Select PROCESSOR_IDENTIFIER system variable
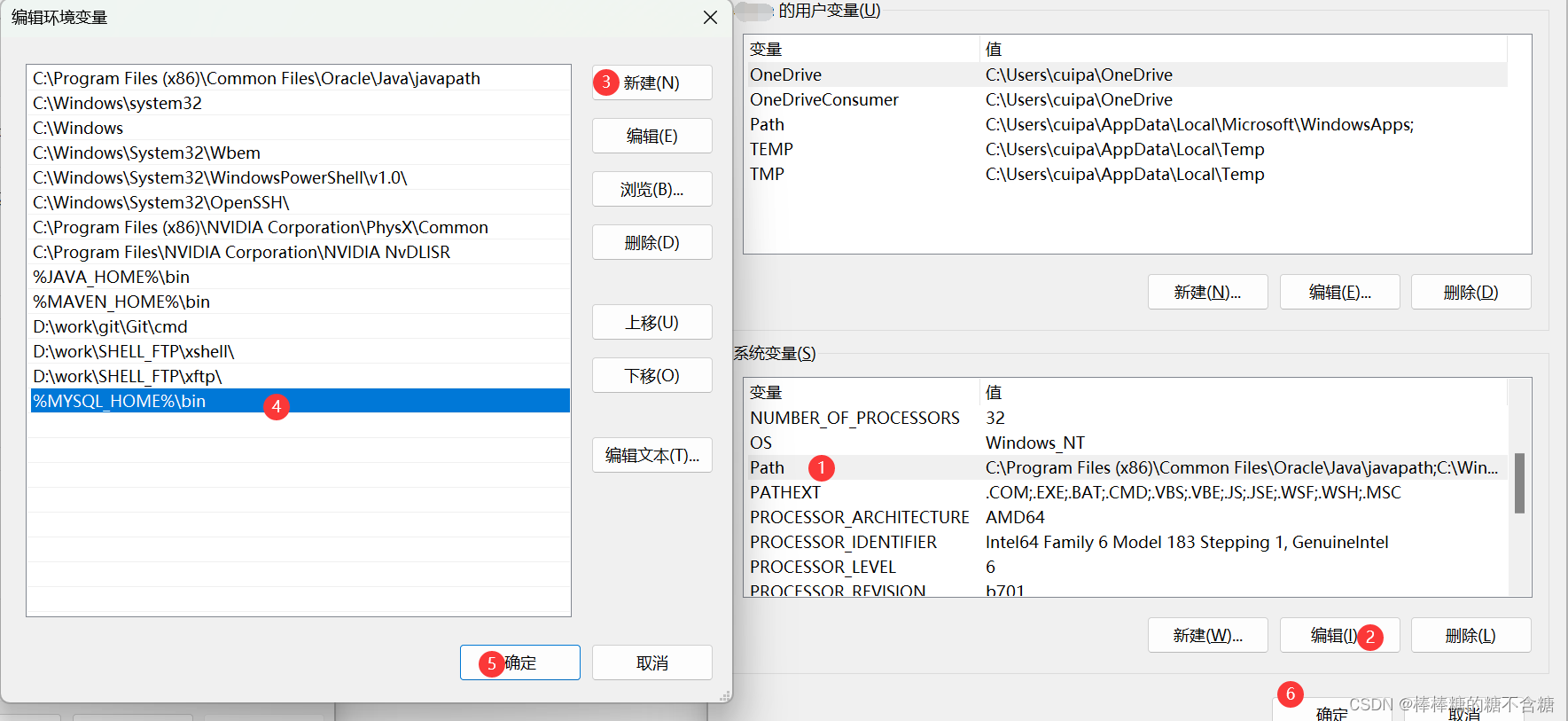 (1126, 542)
